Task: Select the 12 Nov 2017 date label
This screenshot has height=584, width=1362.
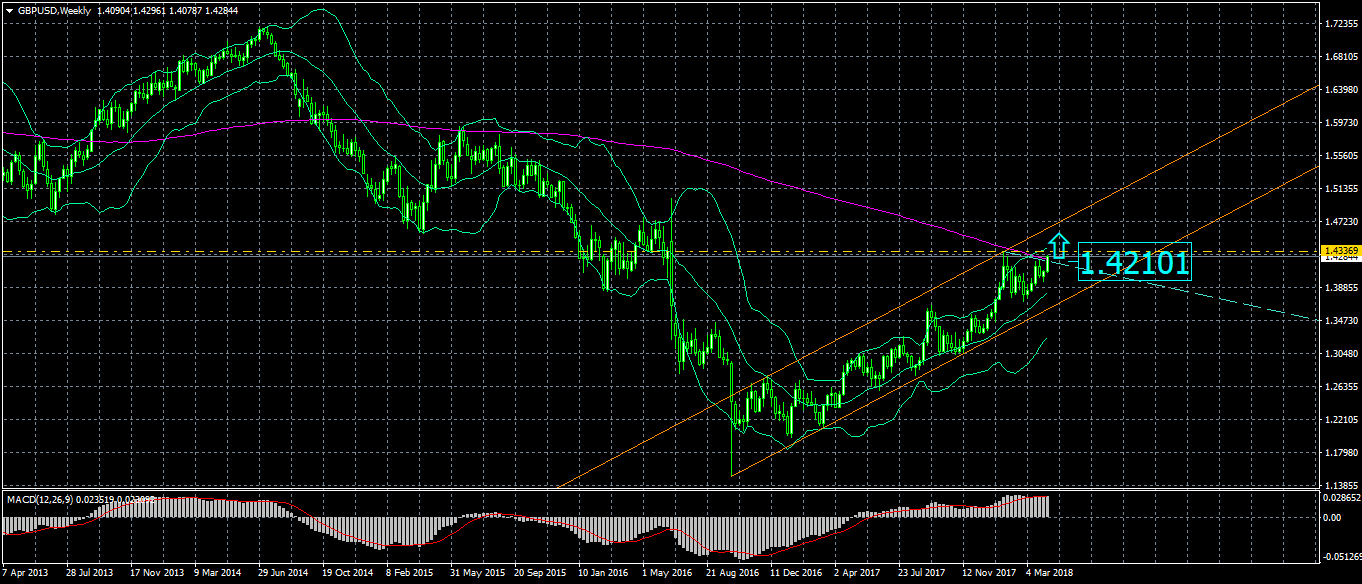Action: [988, 574]
